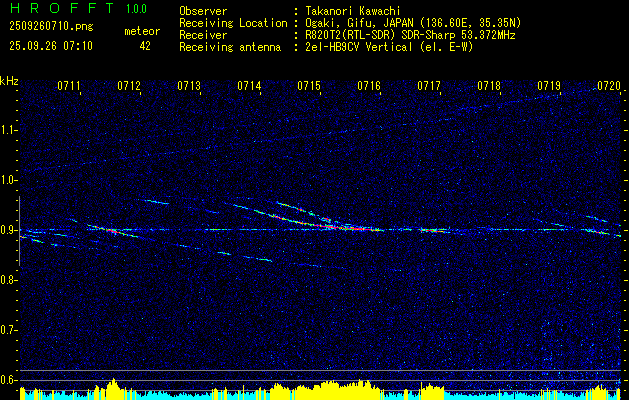Screen dimensions: 629x400
Task: Click the 1.1 kHz frequency label
Action: (x=8, y=130)
